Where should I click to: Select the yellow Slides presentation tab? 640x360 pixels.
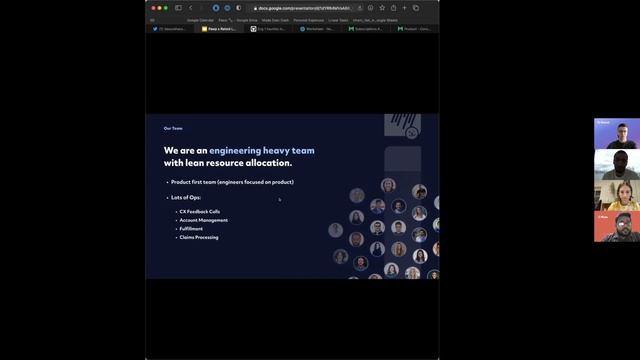click(219, 29)
